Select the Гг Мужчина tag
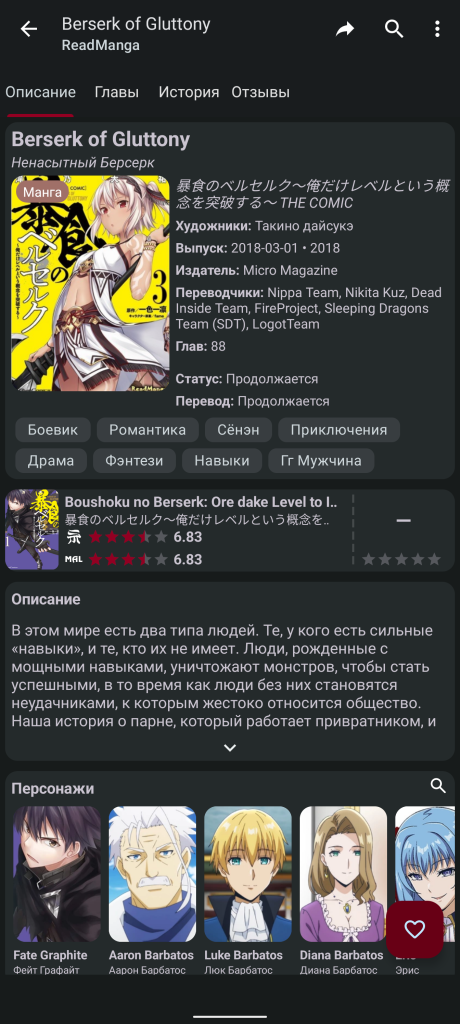 coord(321,460)
